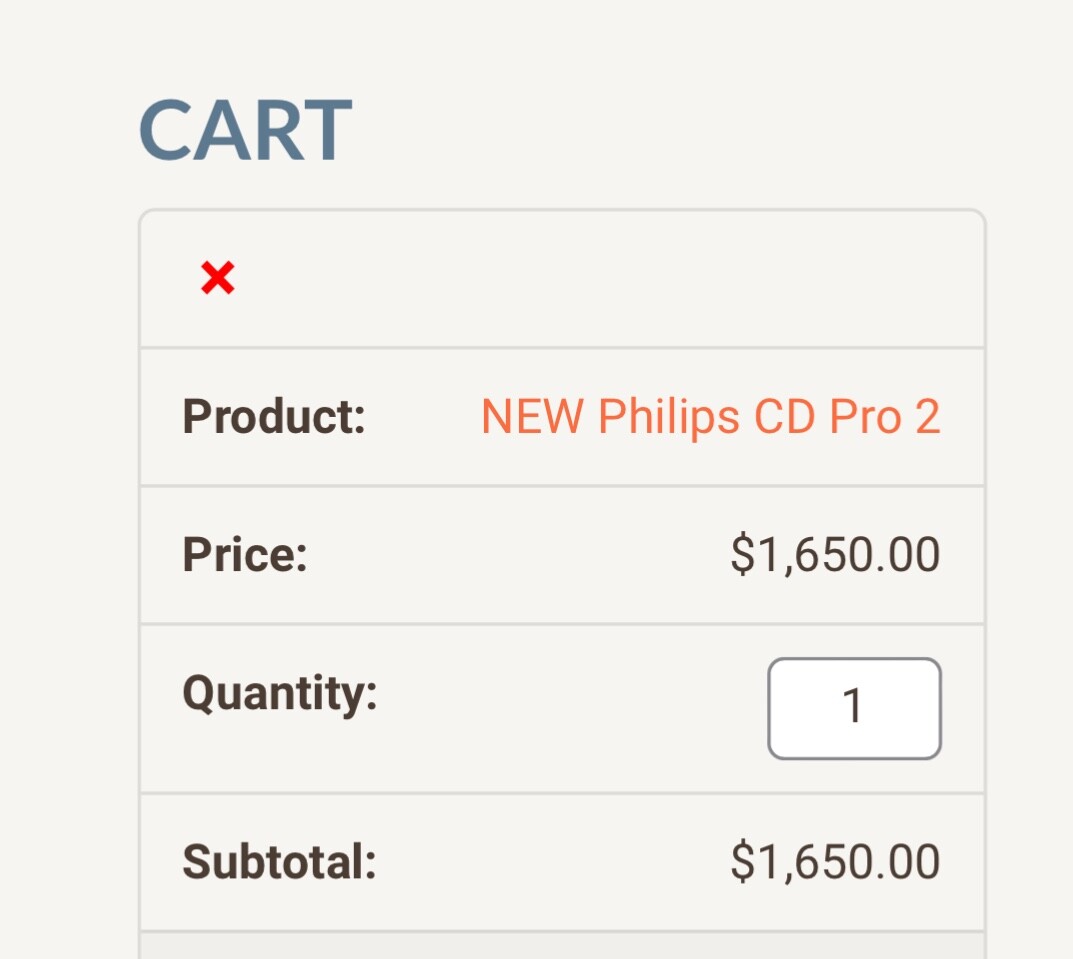Click the word NEW in product link

[x=532, y=416]
